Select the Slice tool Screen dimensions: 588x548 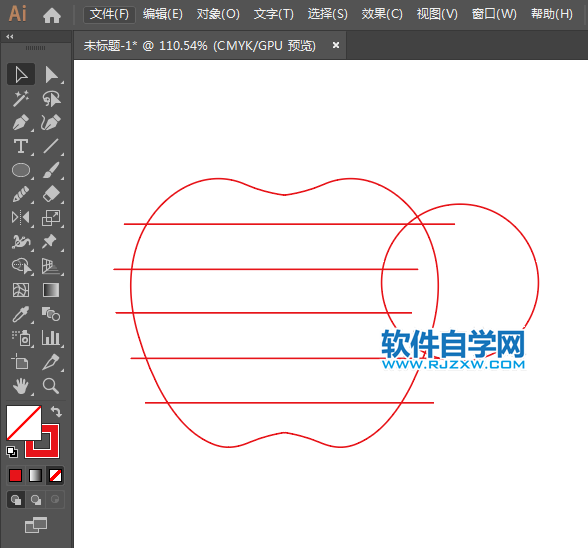(x=51, y=362)
